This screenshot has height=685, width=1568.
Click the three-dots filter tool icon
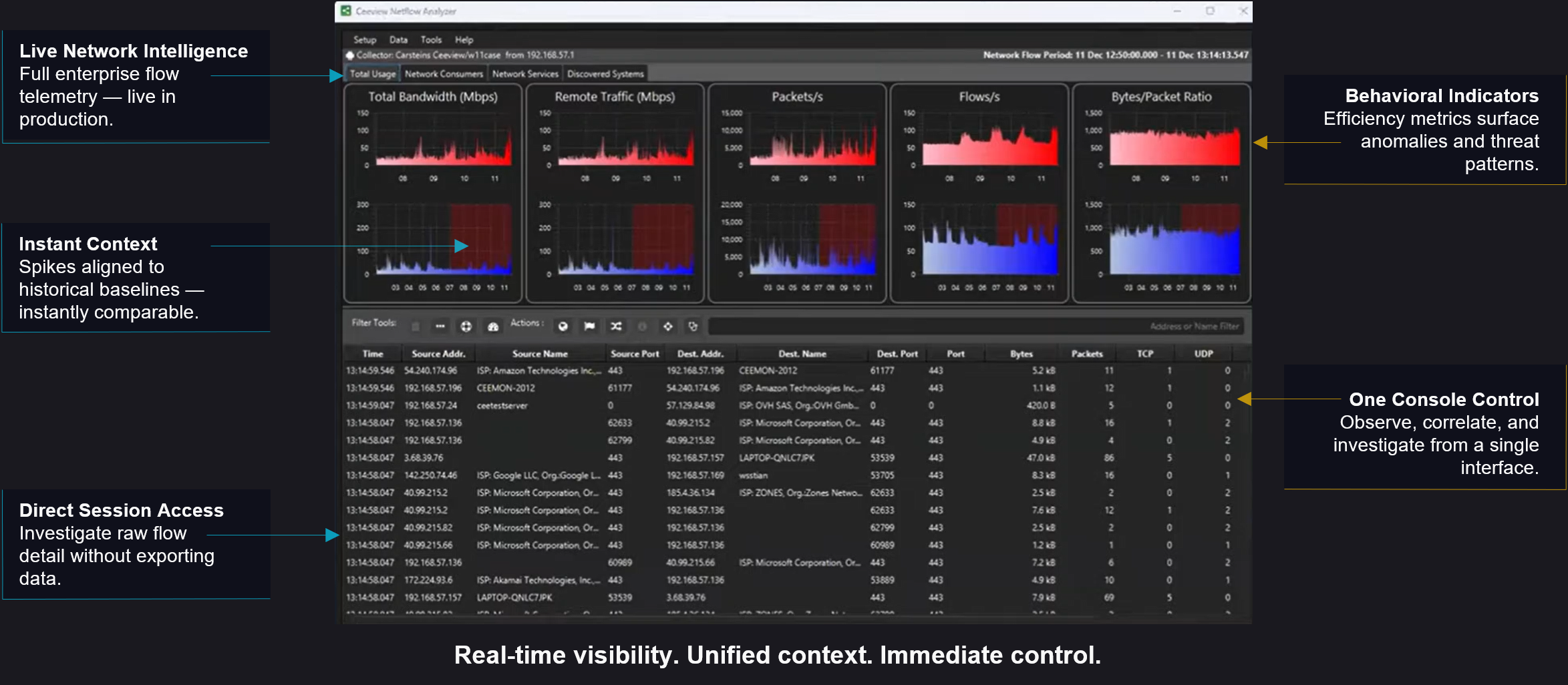coord(440,326)
